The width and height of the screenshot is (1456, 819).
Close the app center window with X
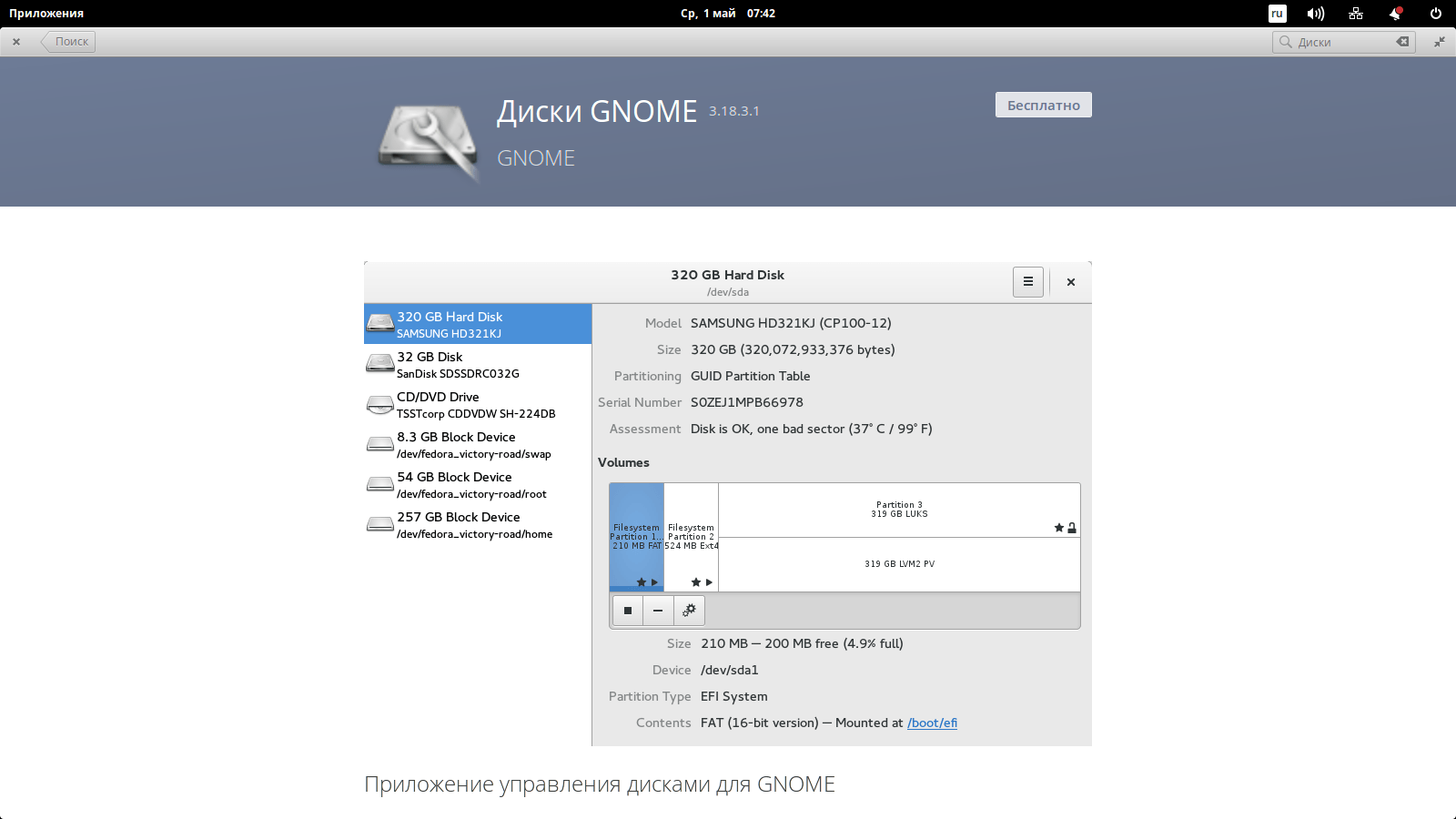(16, 42)
